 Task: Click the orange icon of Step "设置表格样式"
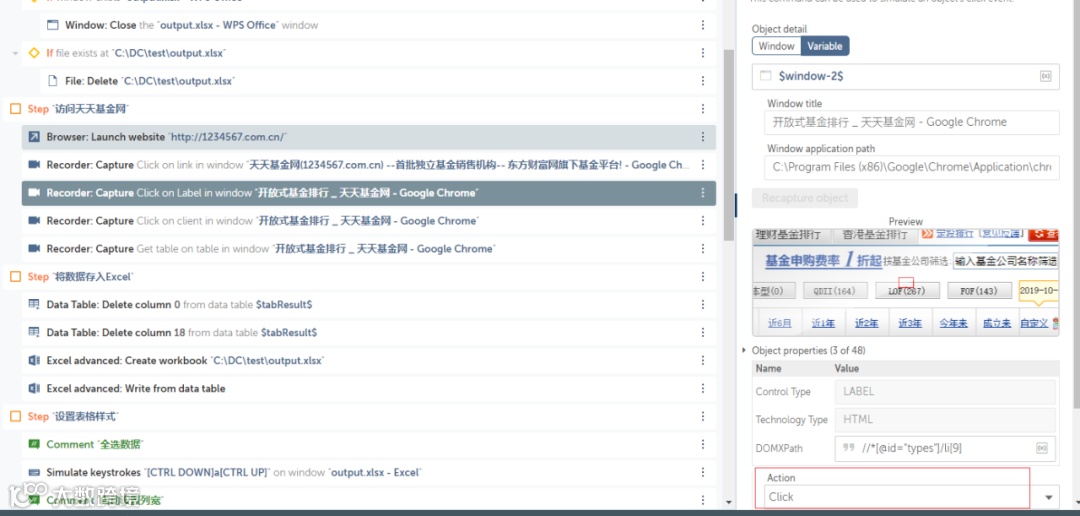(15, 416)
